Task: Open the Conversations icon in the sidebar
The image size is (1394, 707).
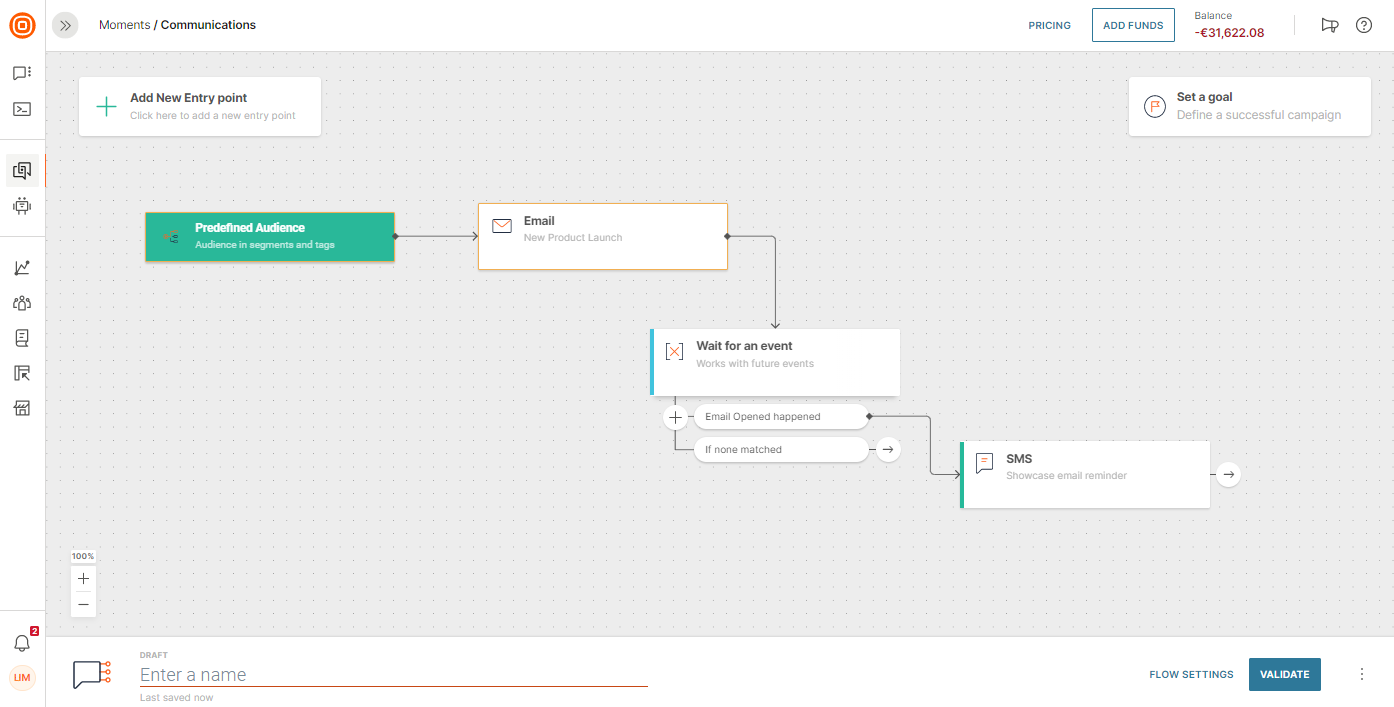Action: 22,73
